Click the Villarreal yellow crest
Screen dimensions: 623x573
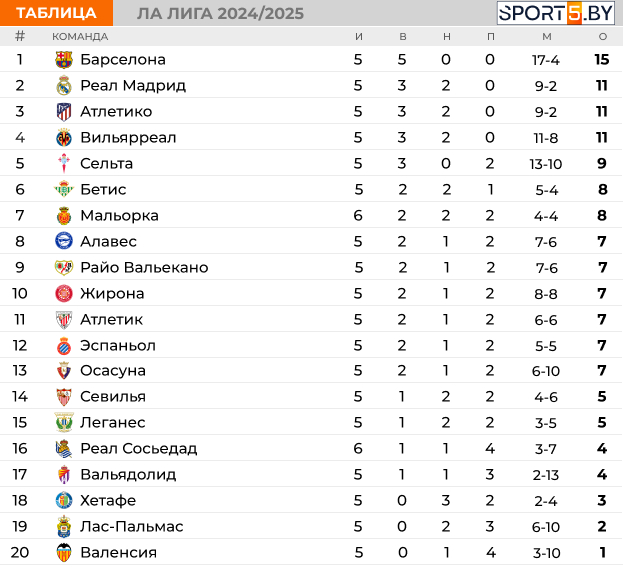point(64,137)
